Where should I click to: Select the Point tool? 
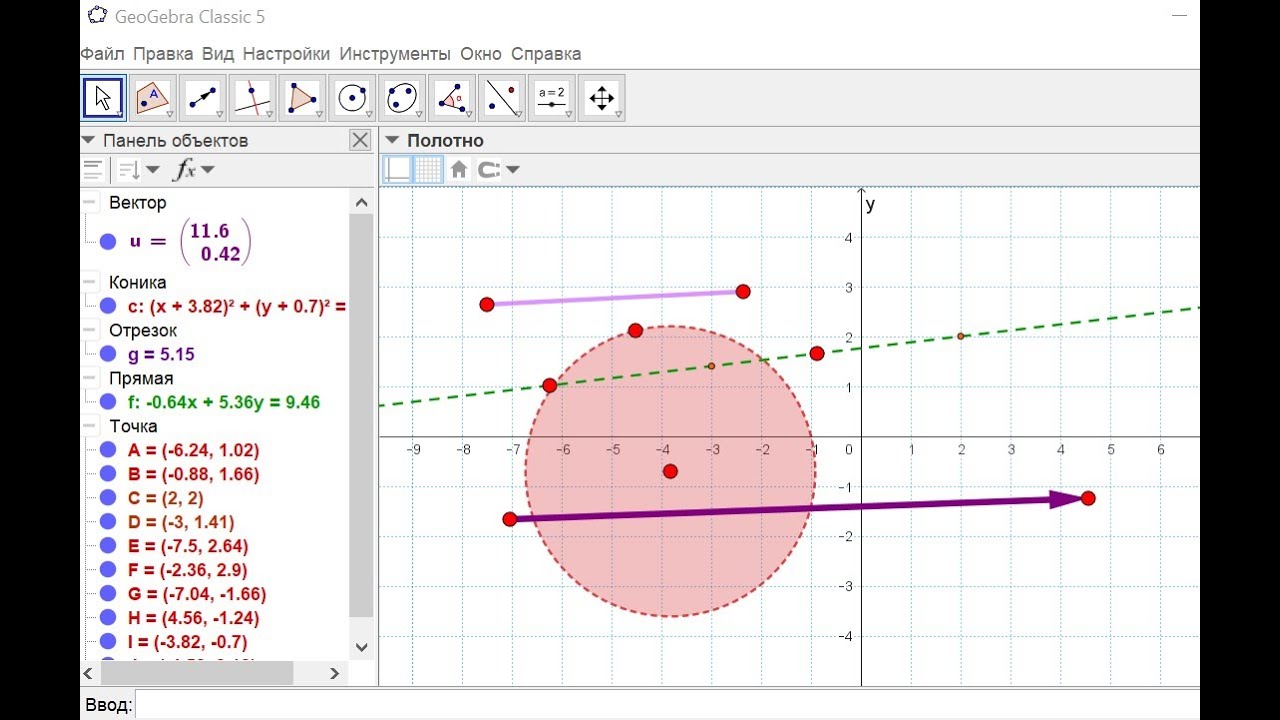152,98
